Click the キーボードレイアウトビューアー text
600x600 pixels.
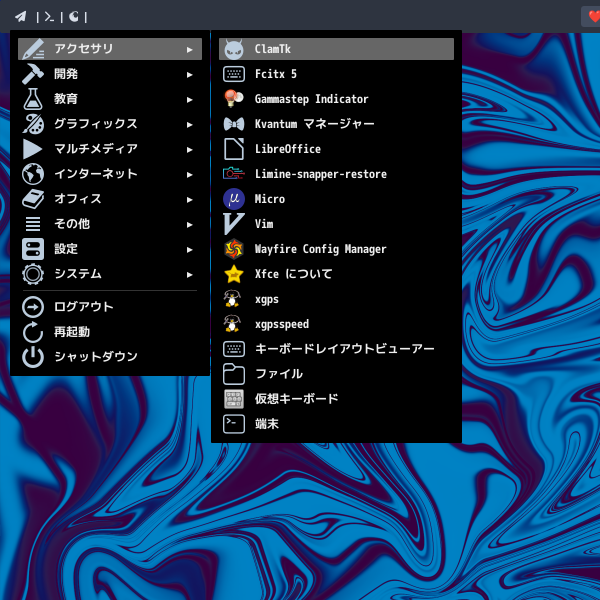point(345,349)
